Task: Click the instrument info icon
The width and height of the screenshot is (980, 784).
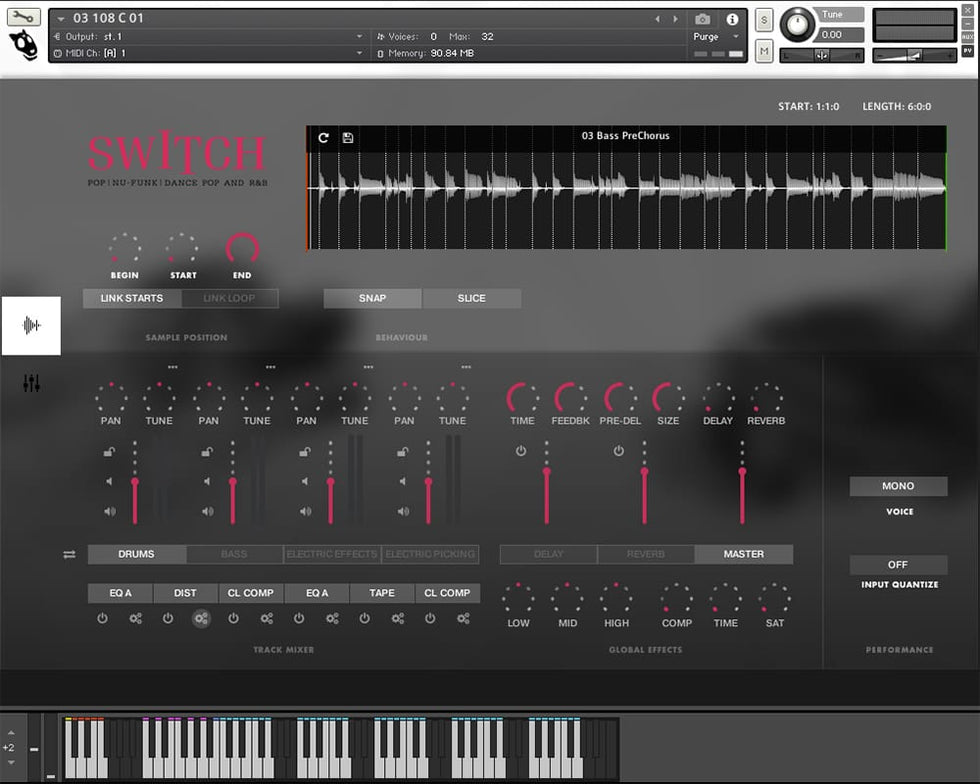Action: point(732,19)
